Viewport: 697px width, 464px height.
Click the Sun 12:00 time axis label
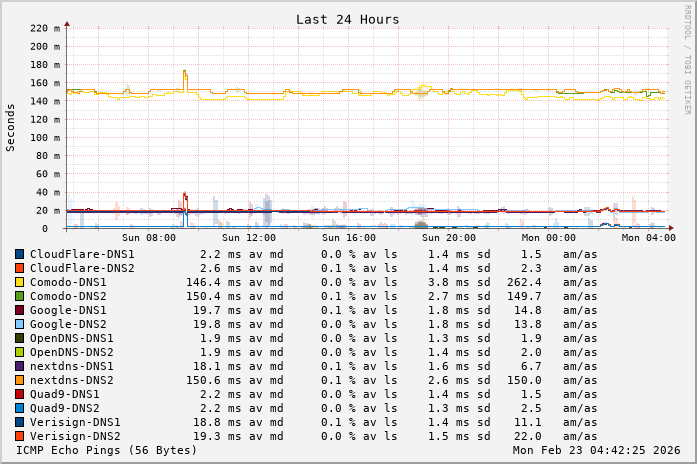pyautogui.click(x=248, y=238)
